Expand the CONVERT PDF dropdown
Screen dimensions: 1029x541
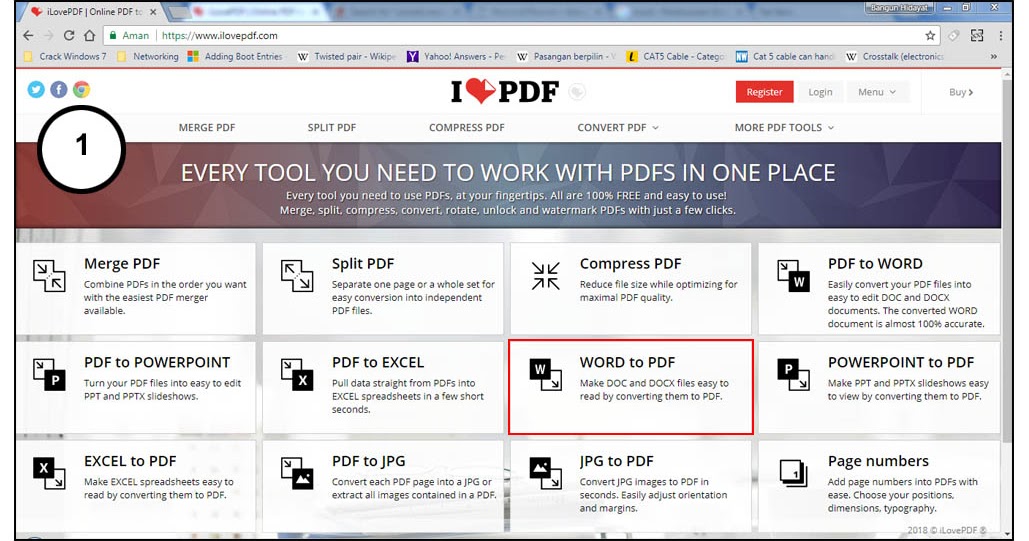coord(618,127)
